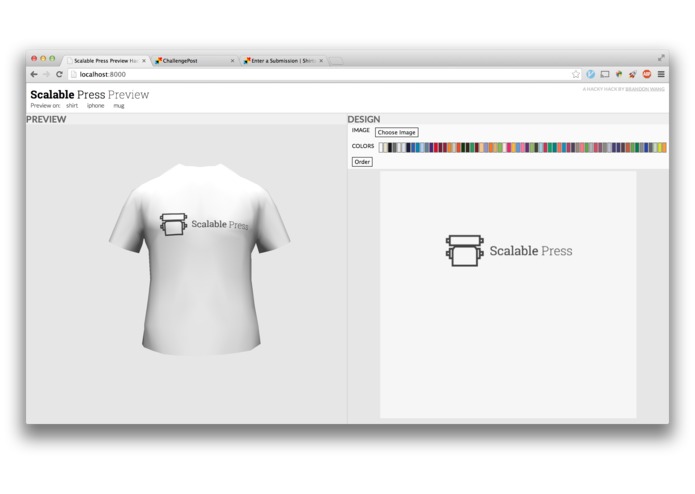Pick the bright yellow color swatch
This screenshot has width=695, height=494.
660,148
